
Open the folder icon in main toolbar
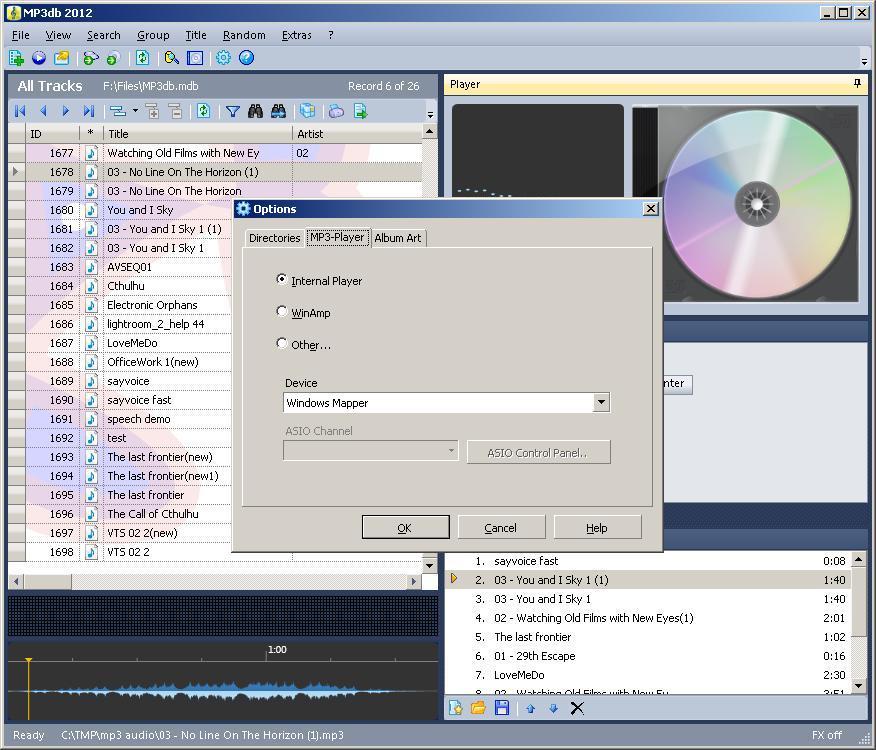[x=61, y=58]
